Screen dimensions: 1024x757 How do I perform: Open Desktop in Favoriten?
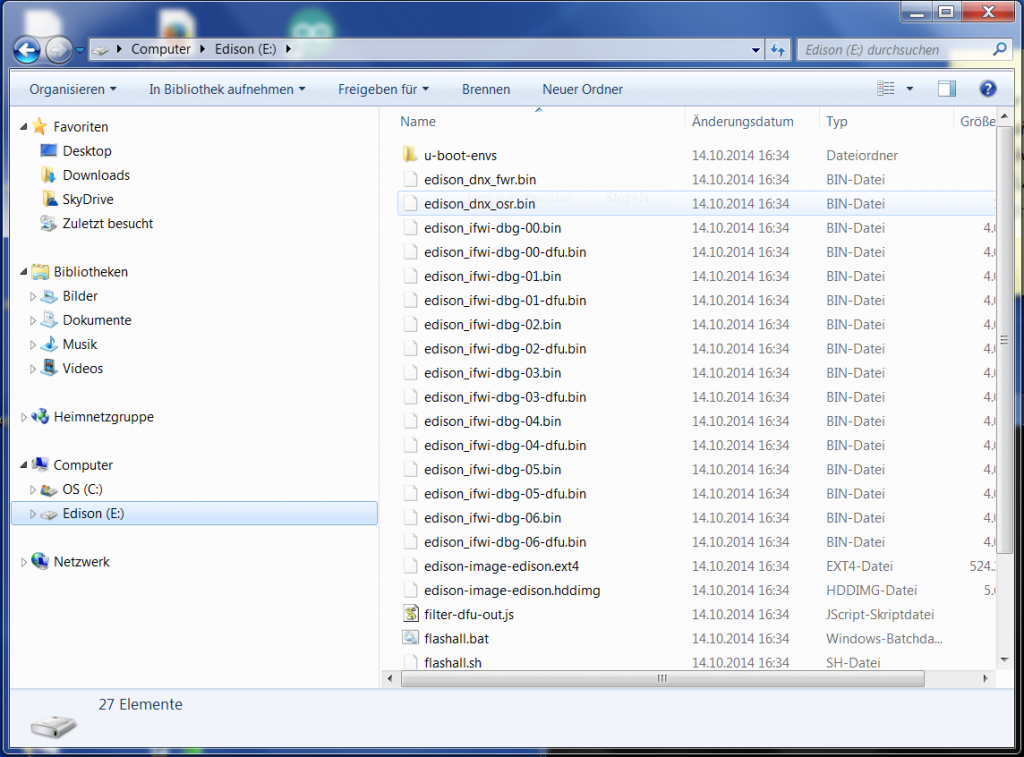(87, 151)
